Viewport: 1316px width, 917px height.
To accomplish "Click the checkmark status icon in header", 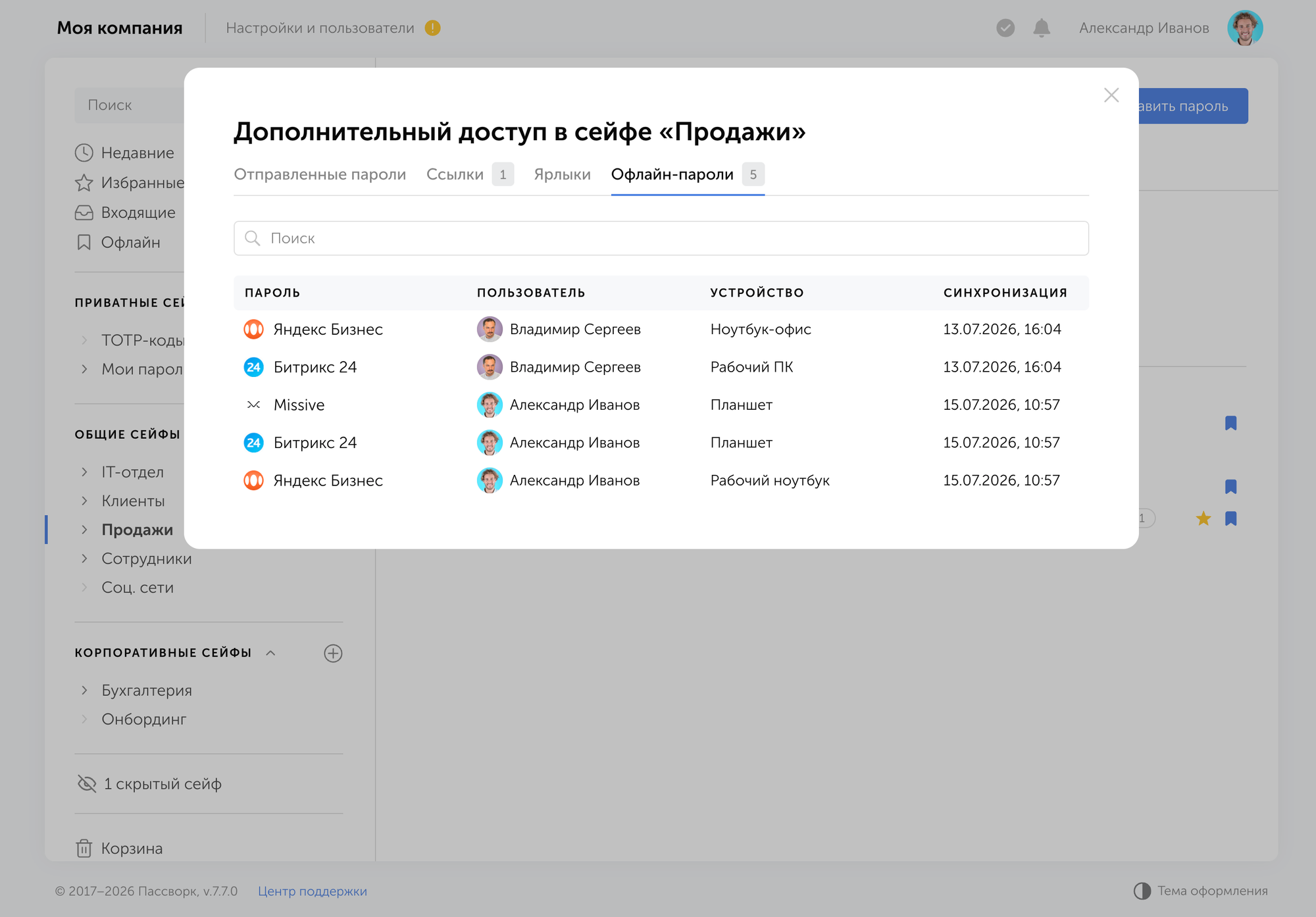I will 1005,28.
